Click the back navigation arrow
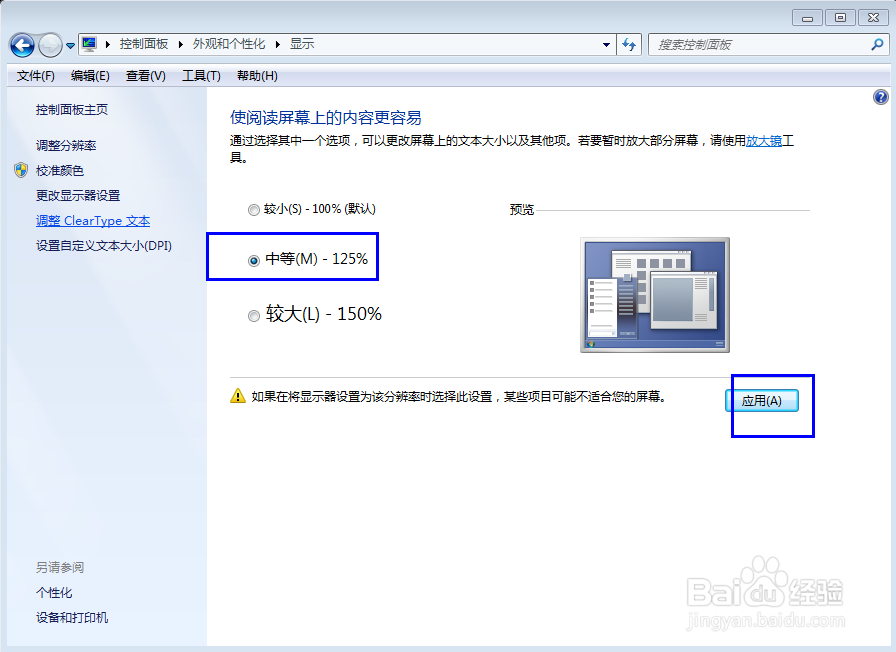Viewport: 896px width, 652px height. click(x=22, y=44)
